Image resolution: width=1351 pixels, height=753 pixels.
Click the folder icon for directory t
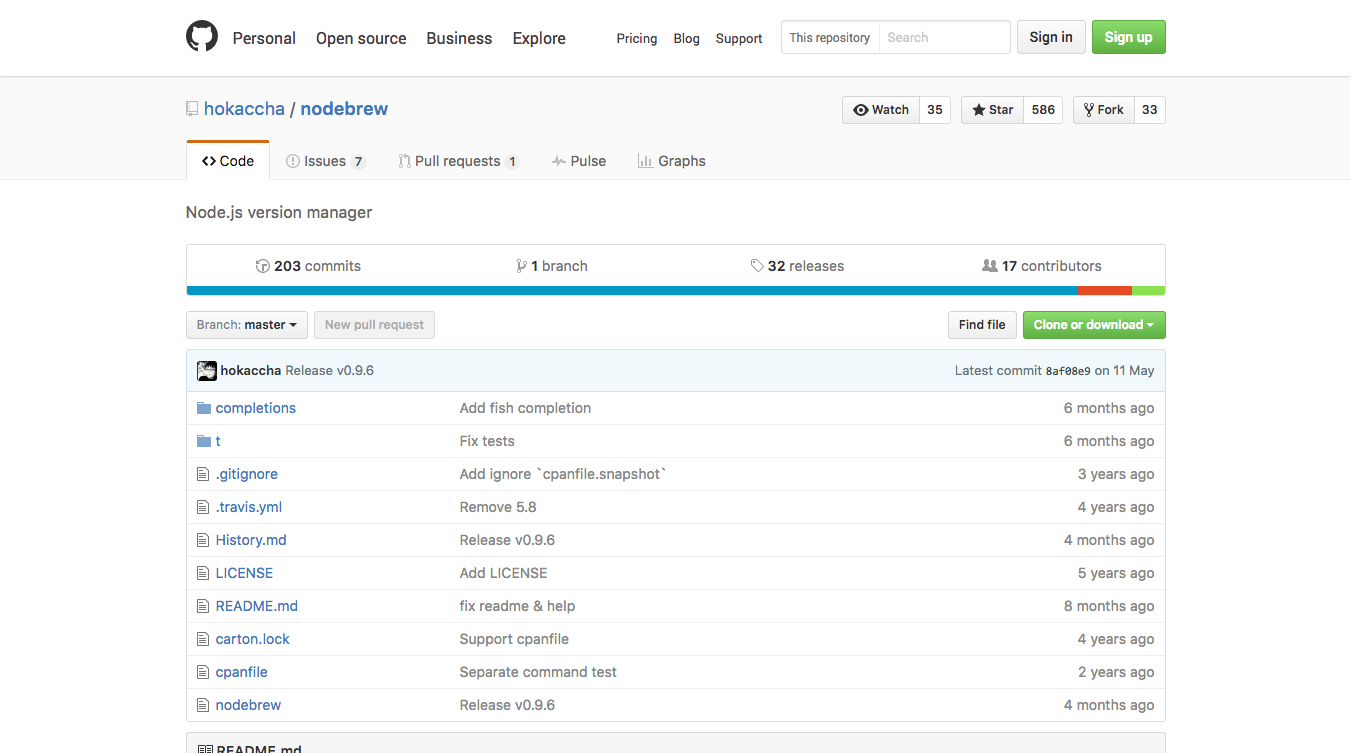pyautogui.click(x=204, y=441)
